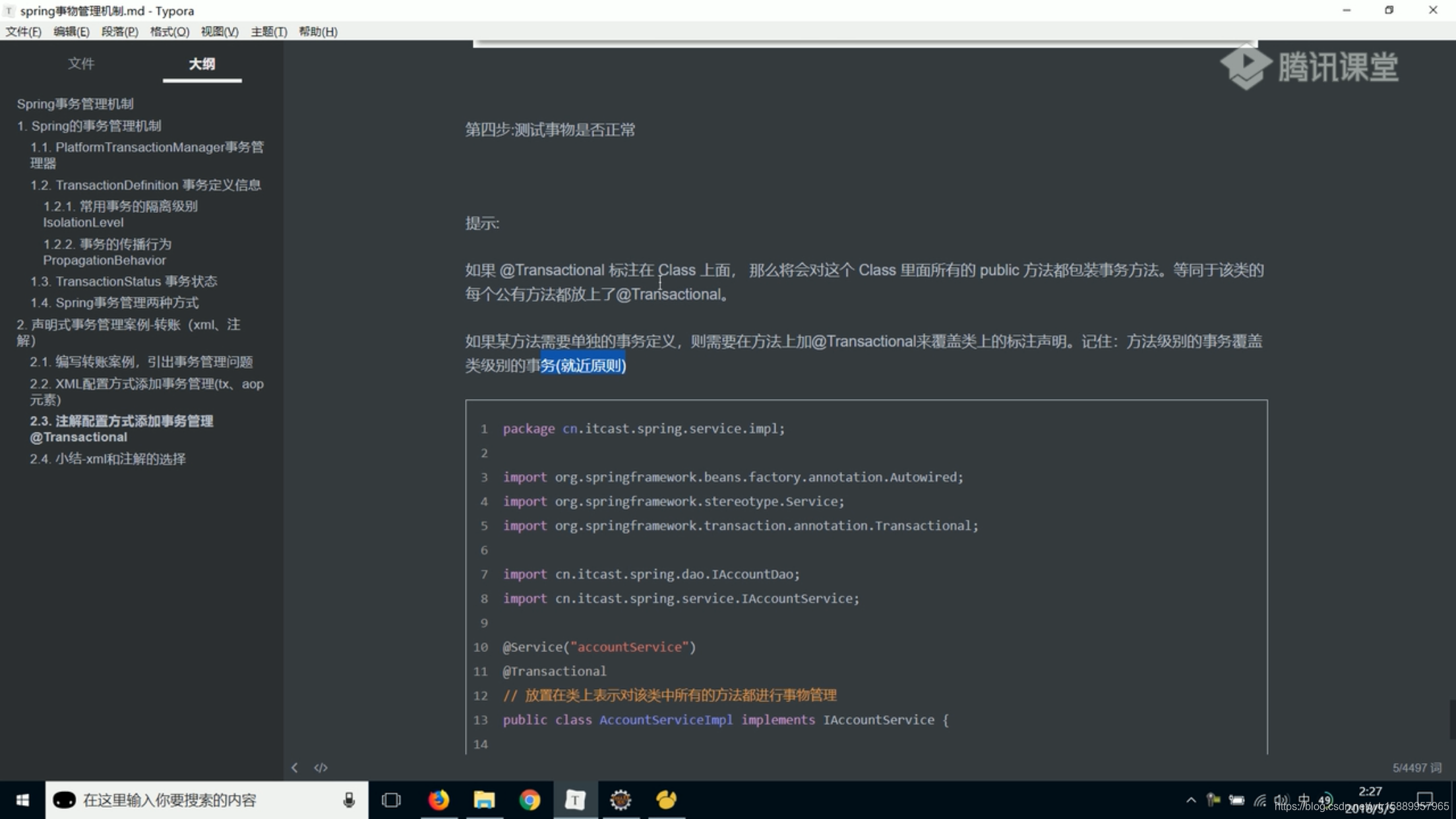Viewport: 1456px width, 819px height.
Task: Toggle source code mode icon
Action: tap(320, 768)
